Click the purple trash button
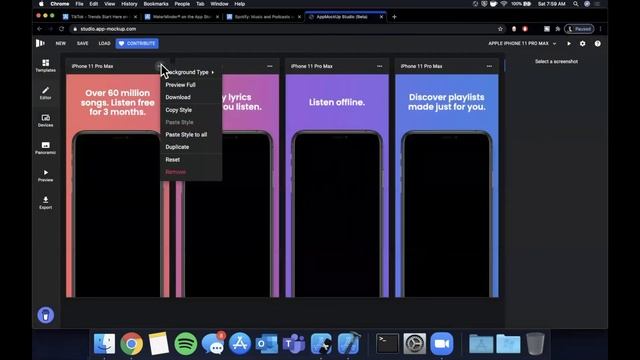This screenshot has width=640, height=360. 46,315
